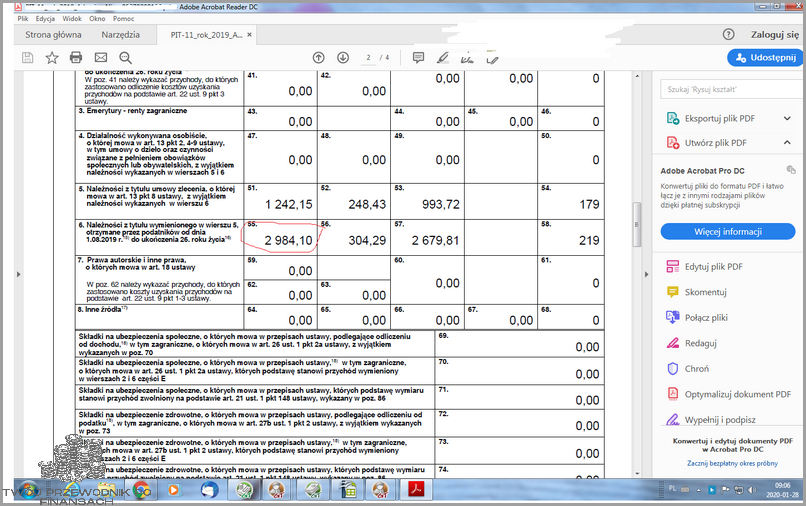Open the Widok menu
This screenshot has width=806, height=506.
(x=72, y=19)
